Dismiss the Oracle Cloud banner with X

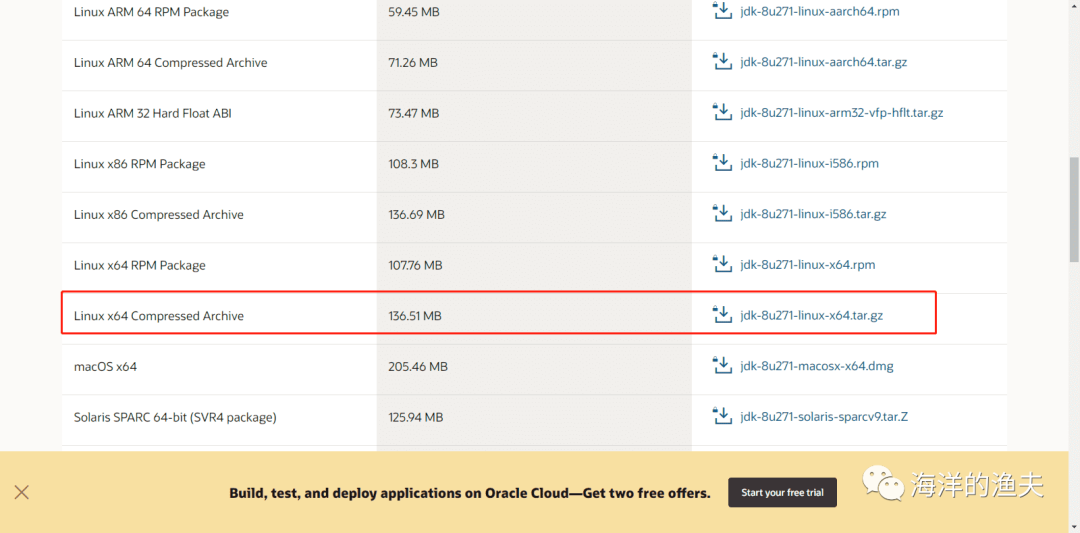tap(21, 492)
